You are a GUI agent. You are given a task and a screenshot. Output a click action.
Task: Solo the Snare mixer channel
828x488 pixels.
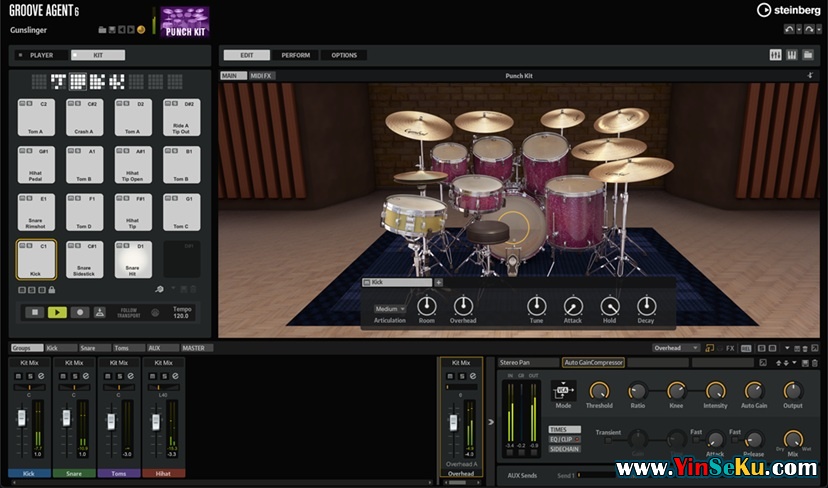[x=75, y=375]
